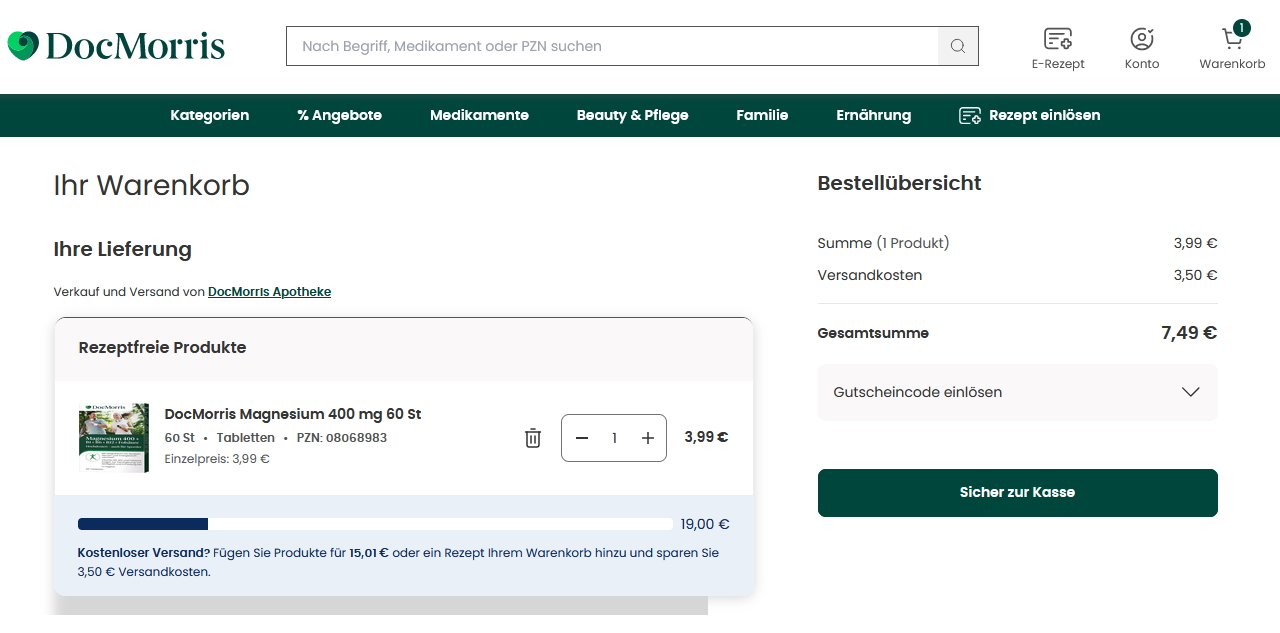Remove Magnesium product with trash icon
This screenshot has width=1280, height=633.
pos(533,438)
